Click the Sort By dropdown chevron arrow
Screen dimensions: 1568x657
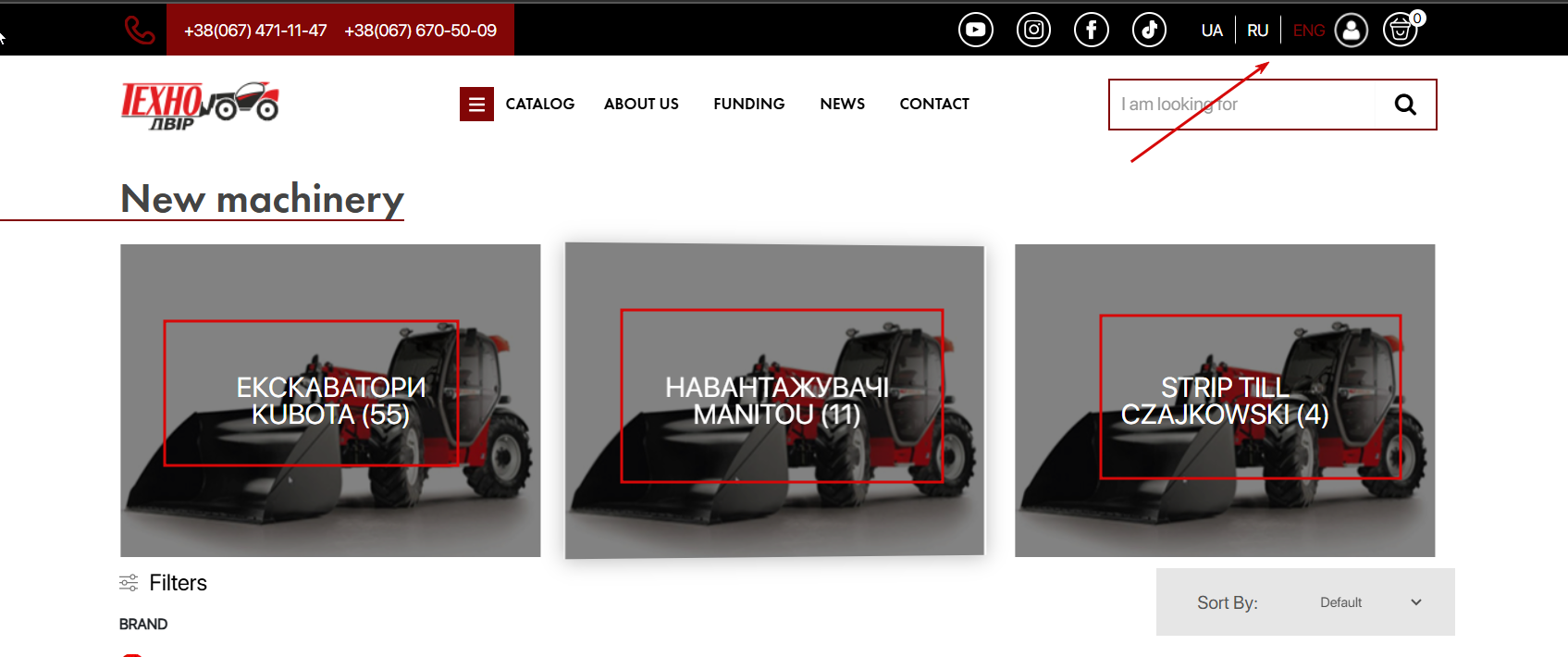click(1416, 602)
